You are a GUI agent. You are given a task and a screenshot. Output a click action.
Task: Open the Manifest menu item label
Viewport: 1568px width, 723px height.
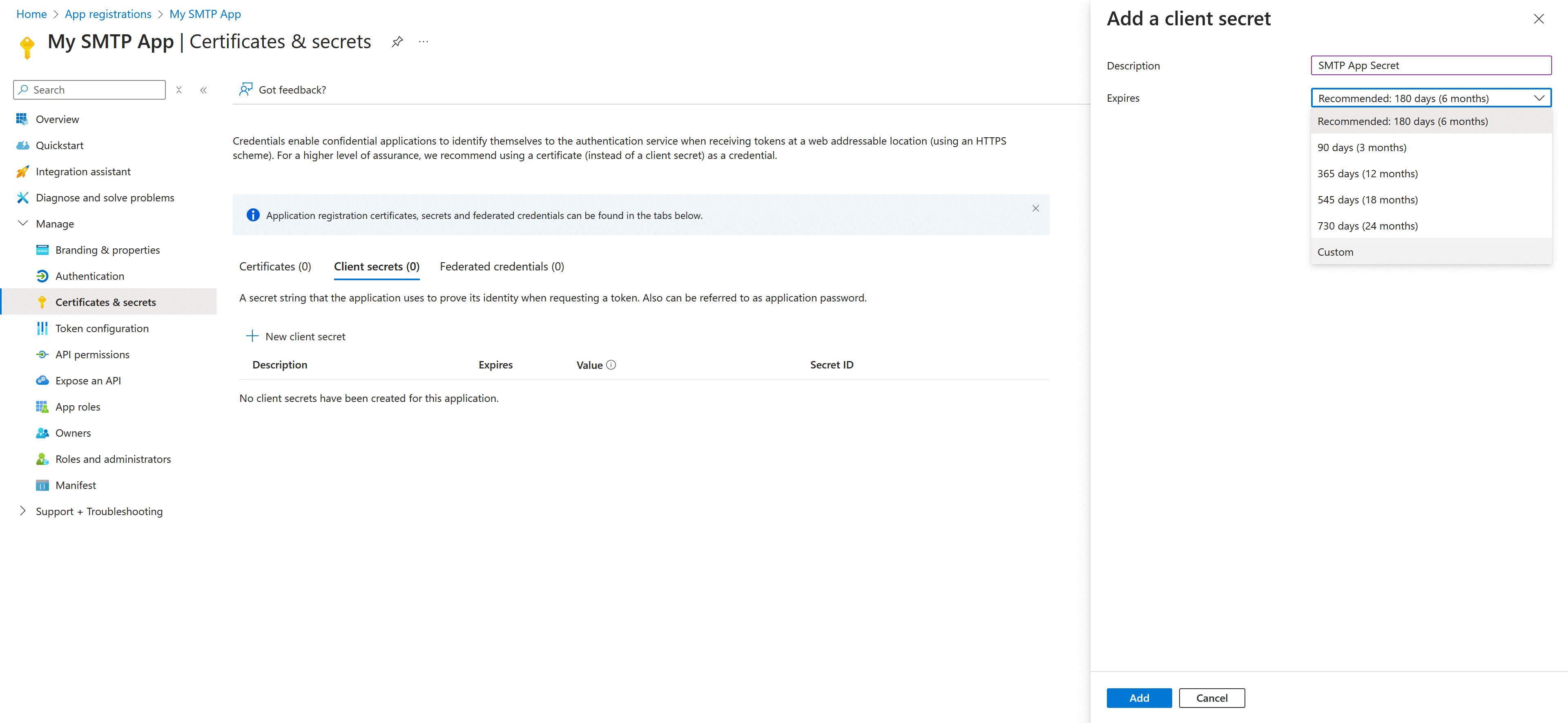76,486
